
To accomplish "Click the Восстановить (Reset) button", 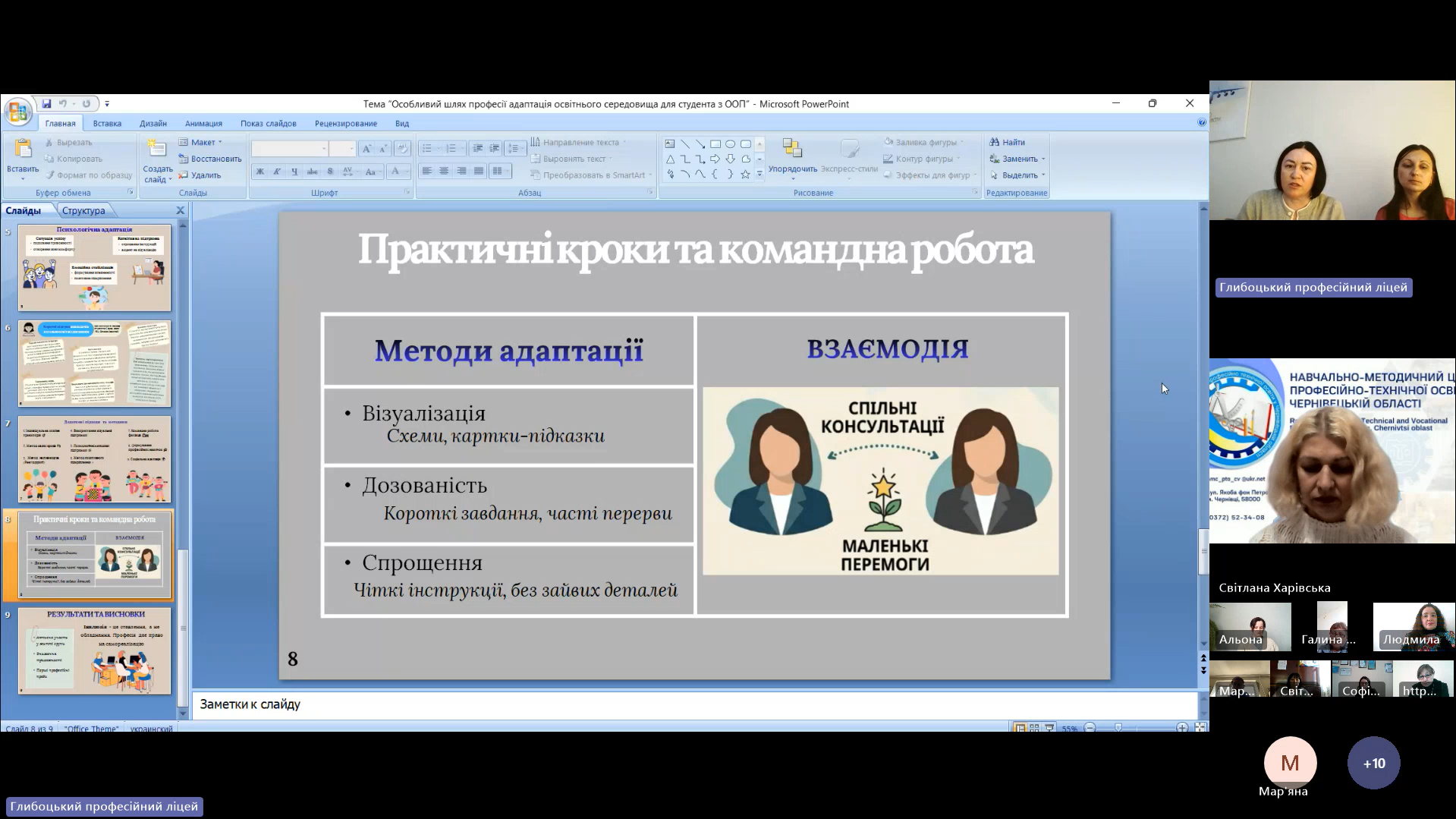I will click(210, 159).
